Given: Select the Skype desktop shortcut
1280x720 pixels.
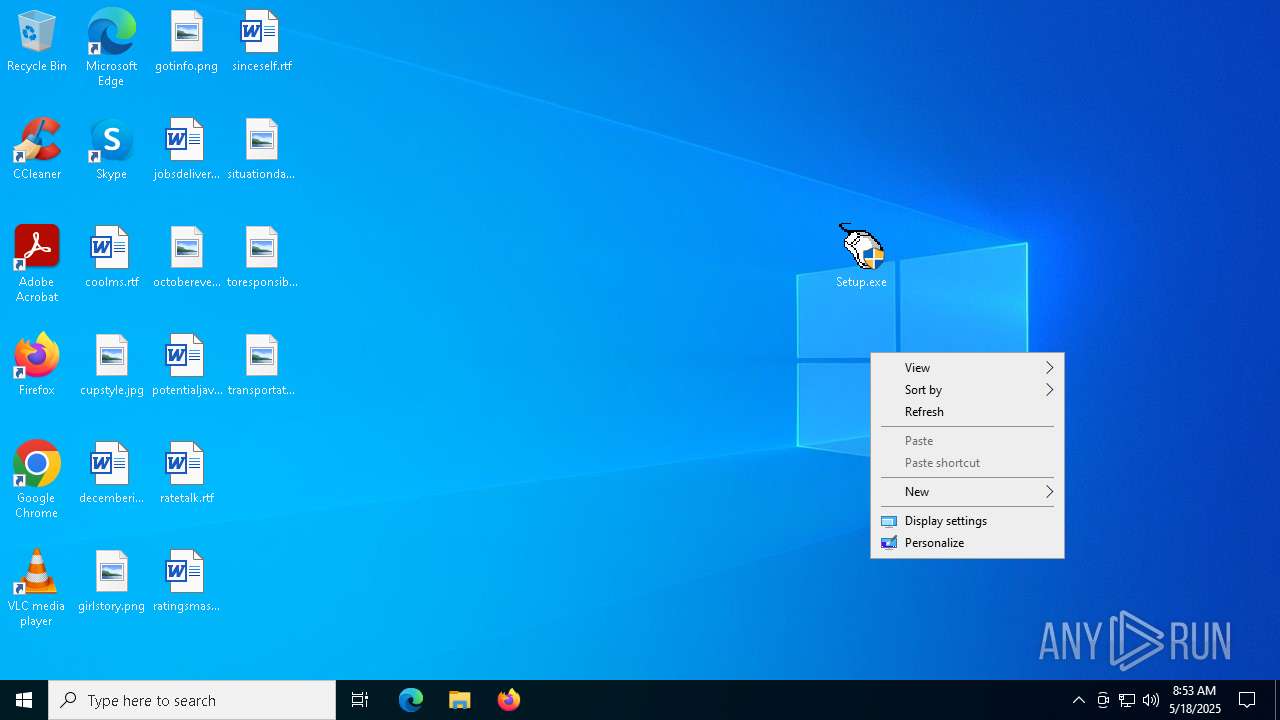Looking at the screenshot, I should (x=111, y=150).
